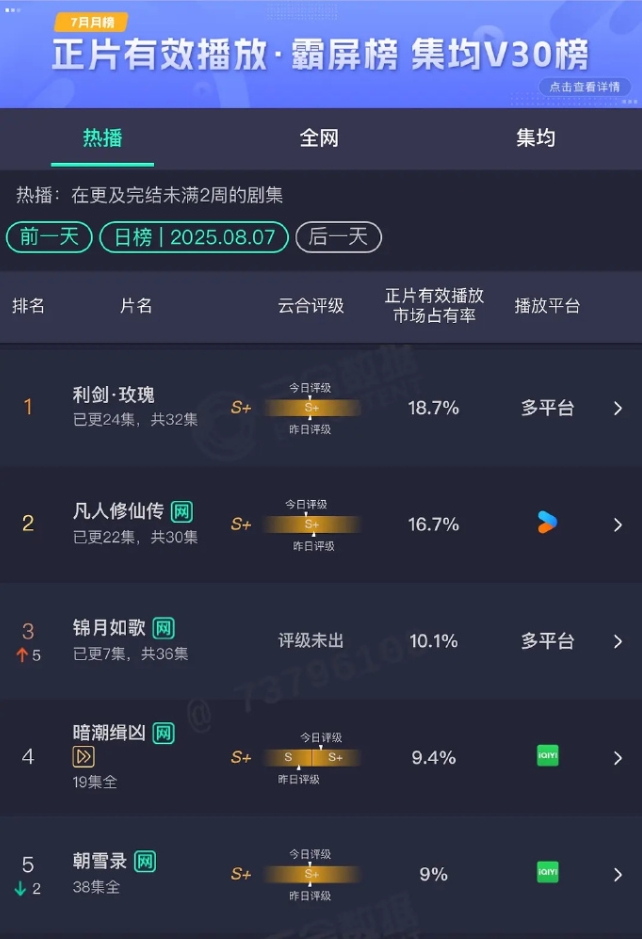Click the 网 badge next to 锦月如歌
This screenshot has width=642, height=939.
[164, 629]
